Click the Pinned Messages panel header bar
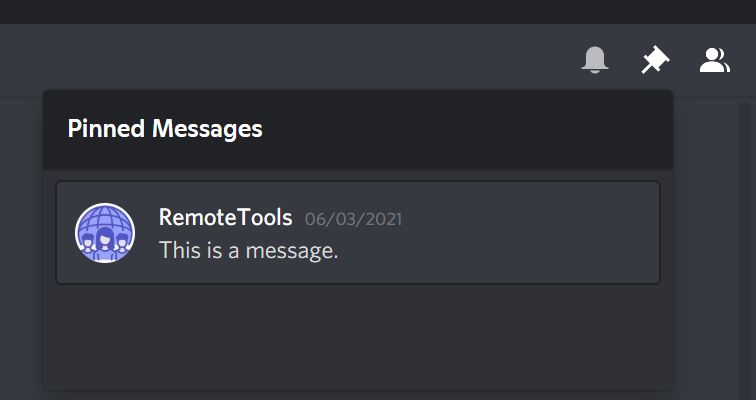756x400 pixels. click(358, 129)
